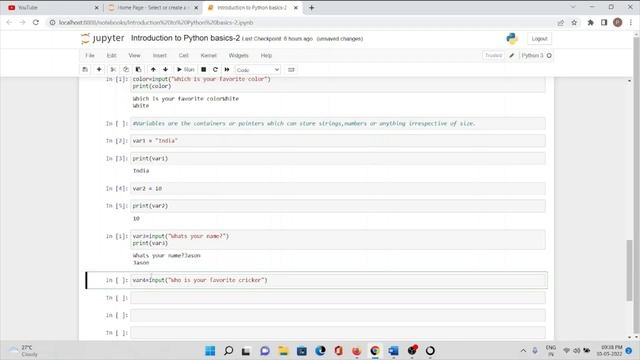Open File Explorer from the taskbar

tap(283, 351)
